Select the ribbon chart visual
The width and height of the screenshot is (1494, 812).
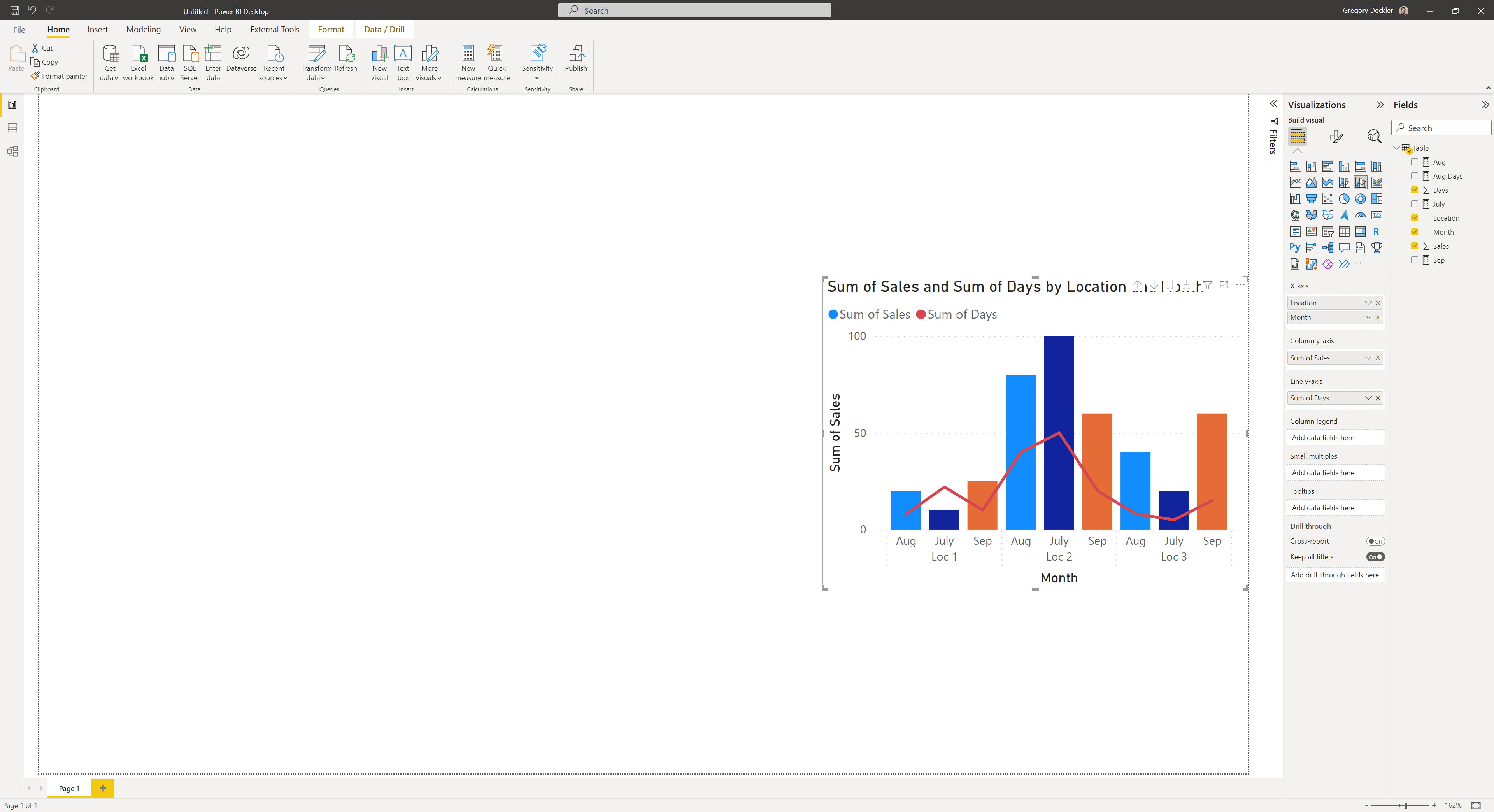[1377, 183]
